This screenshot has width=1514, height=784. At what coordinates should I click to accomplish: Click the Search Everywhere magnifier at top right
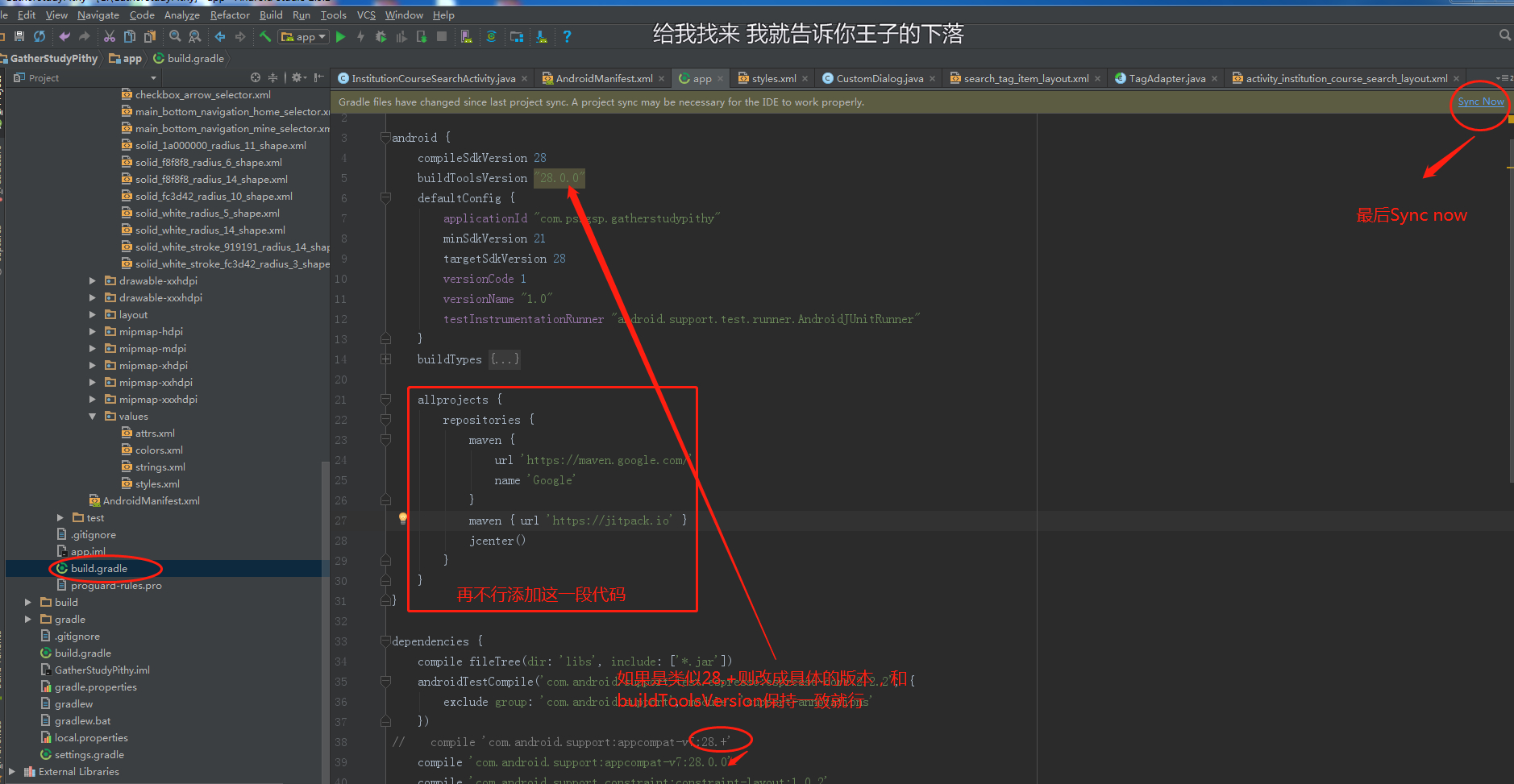pos(1505,35)
